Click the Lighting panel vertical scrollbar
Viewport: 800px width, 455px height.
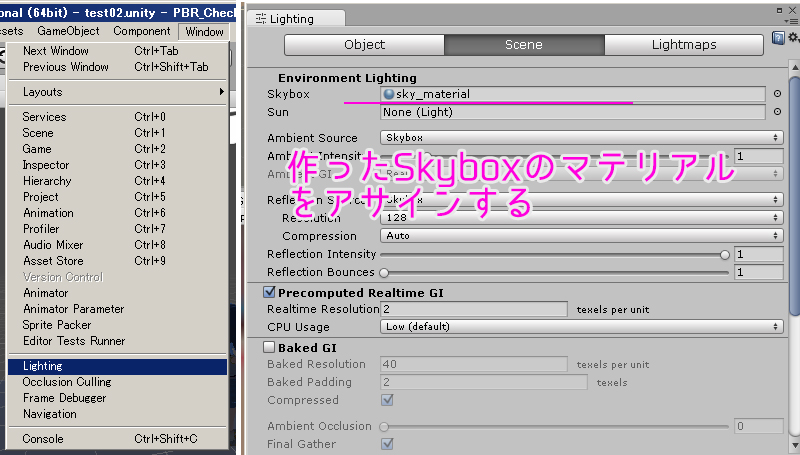[794, 196]
